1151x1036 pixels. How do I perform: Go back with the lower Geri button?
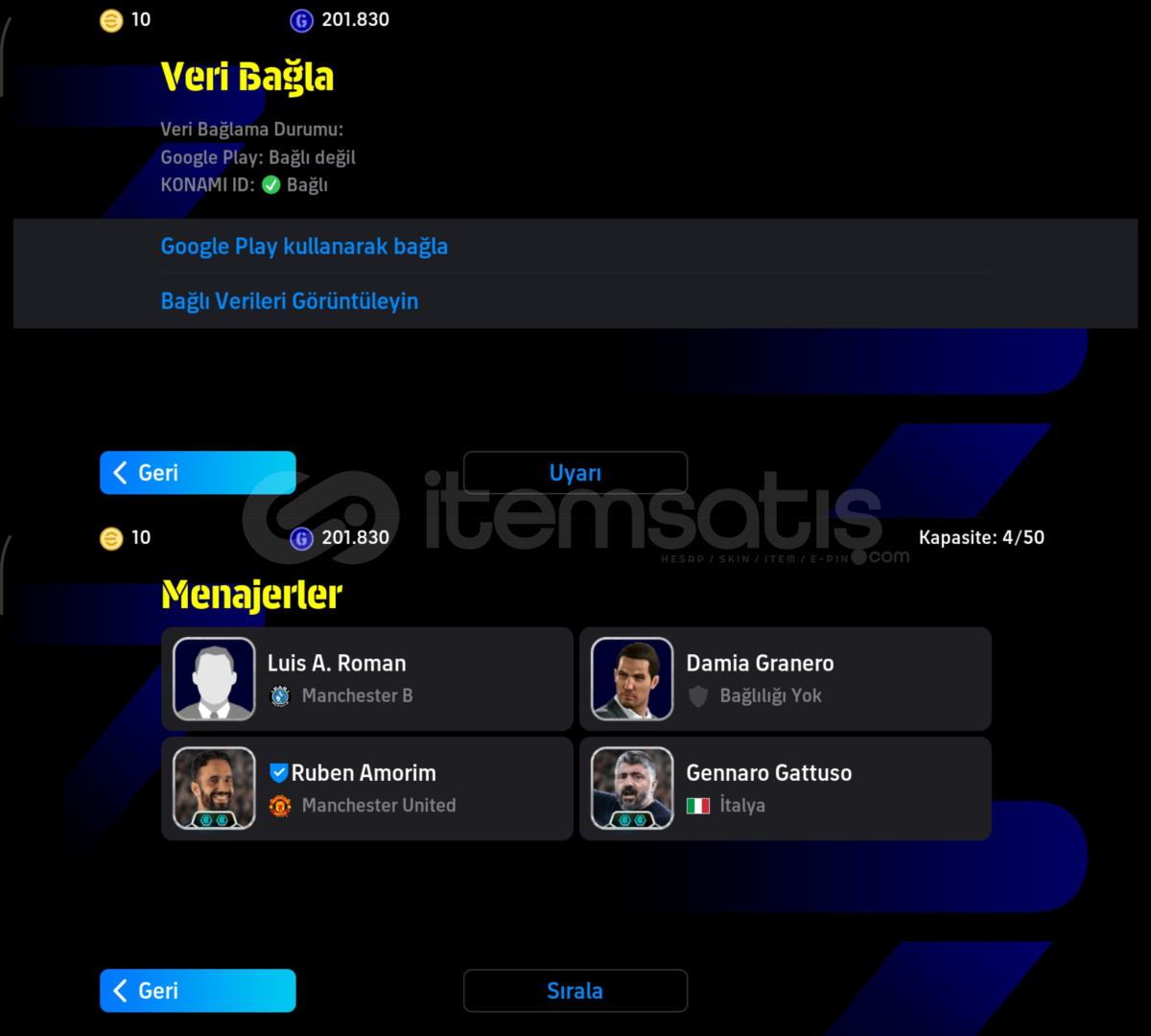coord(198,991)
